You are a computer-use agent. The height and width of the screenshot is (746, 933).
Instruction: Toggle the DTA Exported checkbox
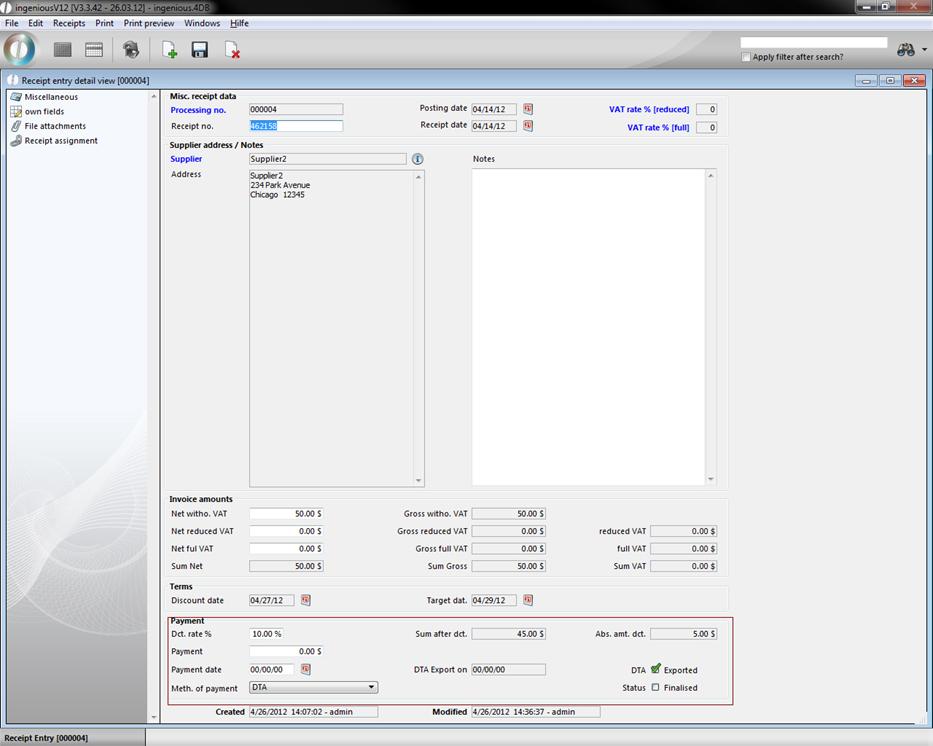[x=656, y=669]
